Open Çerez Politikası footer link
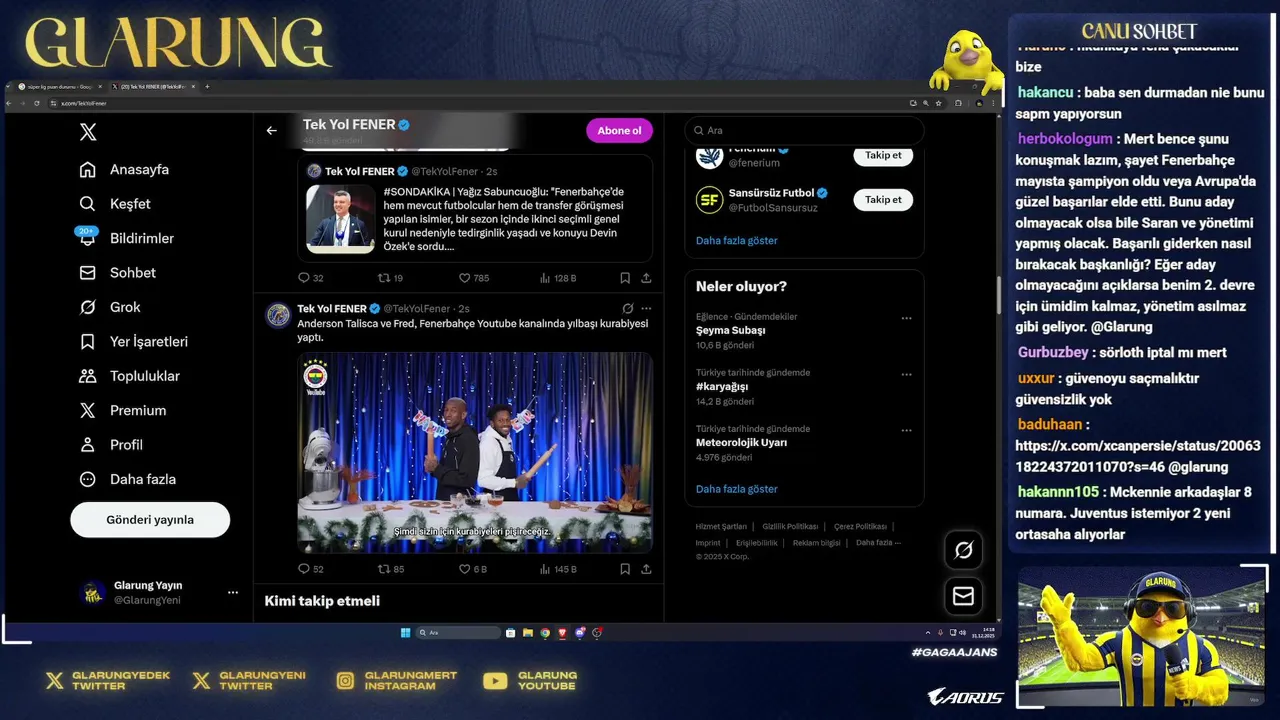 click(860, 526)
